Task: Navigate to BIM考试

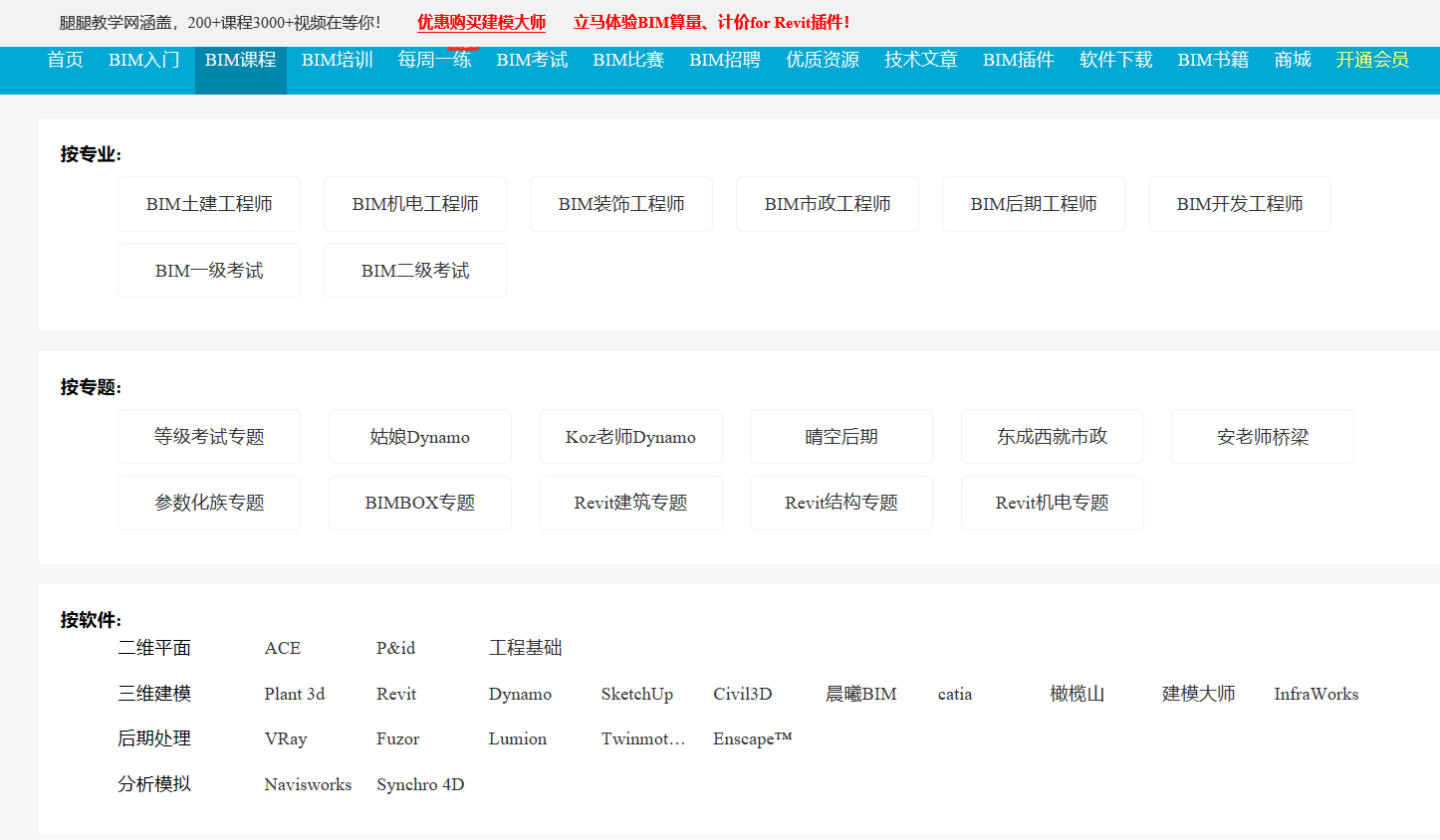Action: [533, 60]
